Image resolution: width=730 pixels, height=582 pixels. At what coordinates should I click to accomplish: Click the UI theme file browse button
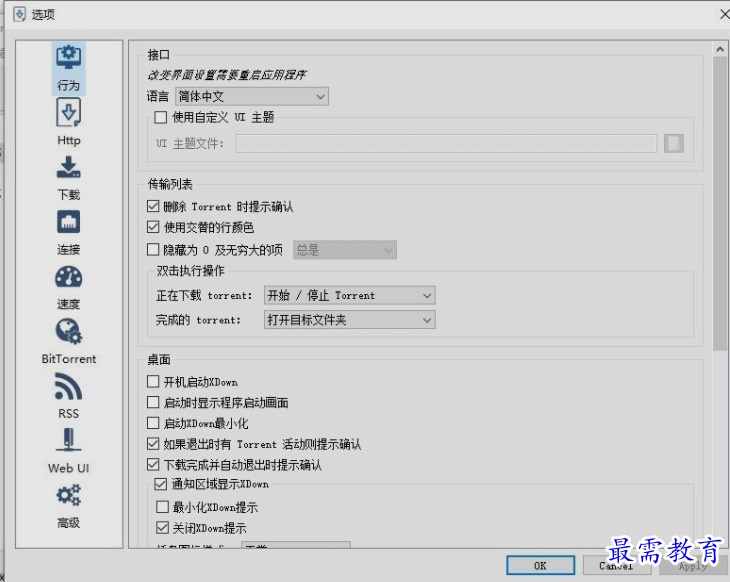pyautogui.click(x=674, y=143)
